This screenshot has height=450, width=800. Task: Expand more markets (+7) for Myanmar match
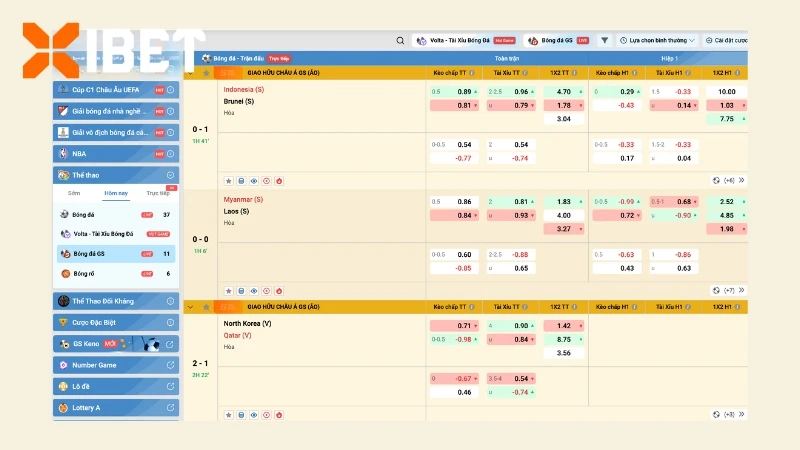pyautogui.click(x=729, y=290)
